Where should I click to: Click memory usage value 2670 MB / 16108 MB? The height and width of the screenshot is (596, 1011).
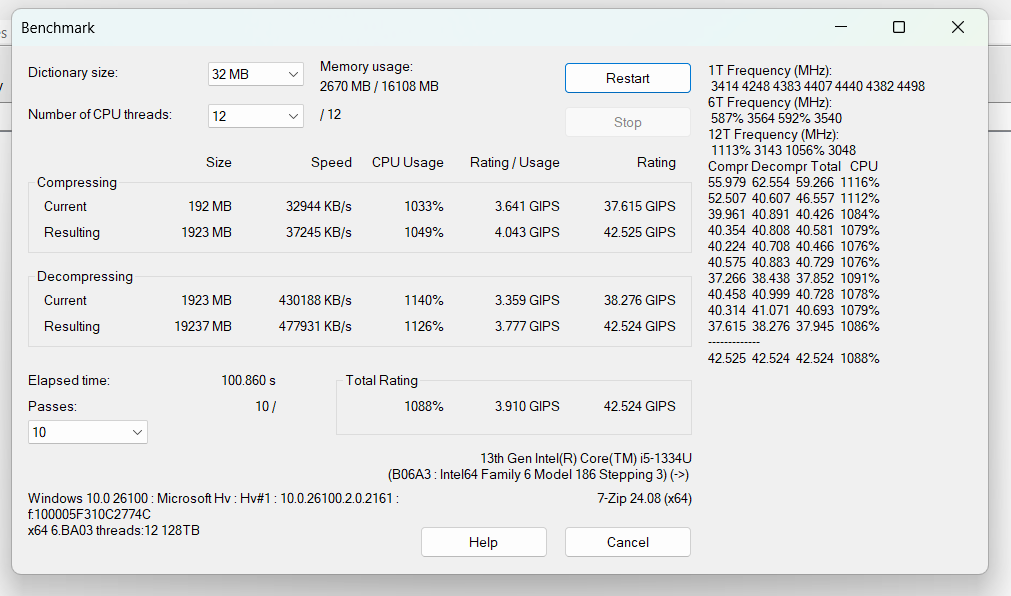tap(379, 86)
